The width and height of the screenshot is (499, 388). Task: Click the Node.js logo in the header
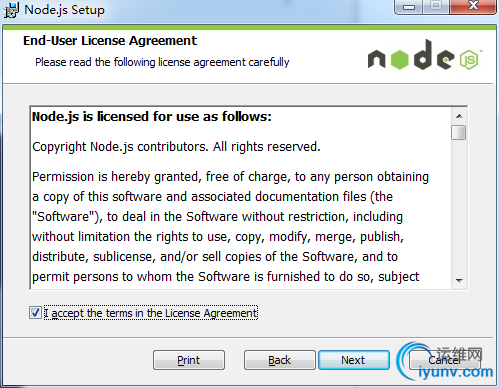[x=425, y=55]
